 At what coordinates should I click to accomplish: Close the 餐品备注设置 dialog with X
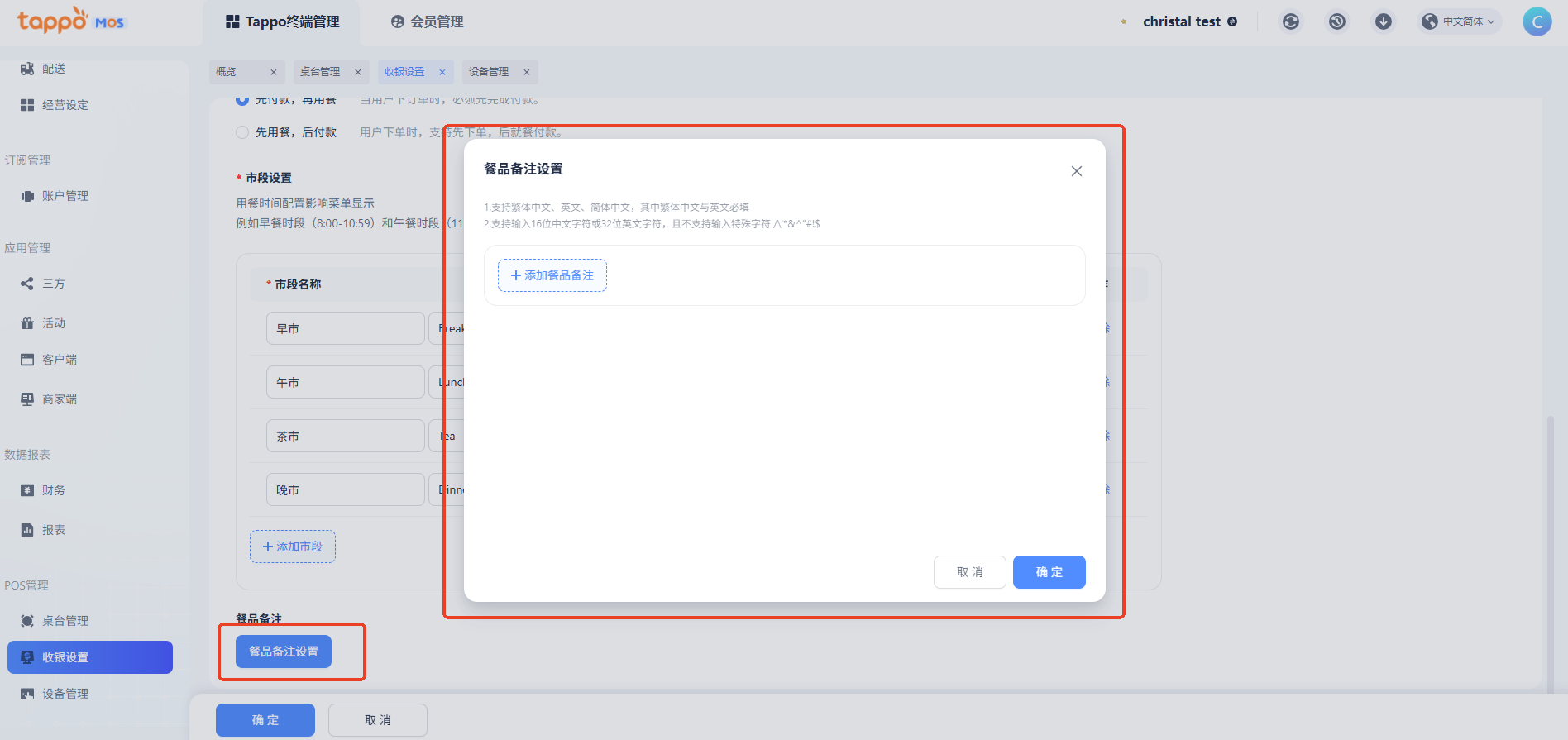[1076, 171]
